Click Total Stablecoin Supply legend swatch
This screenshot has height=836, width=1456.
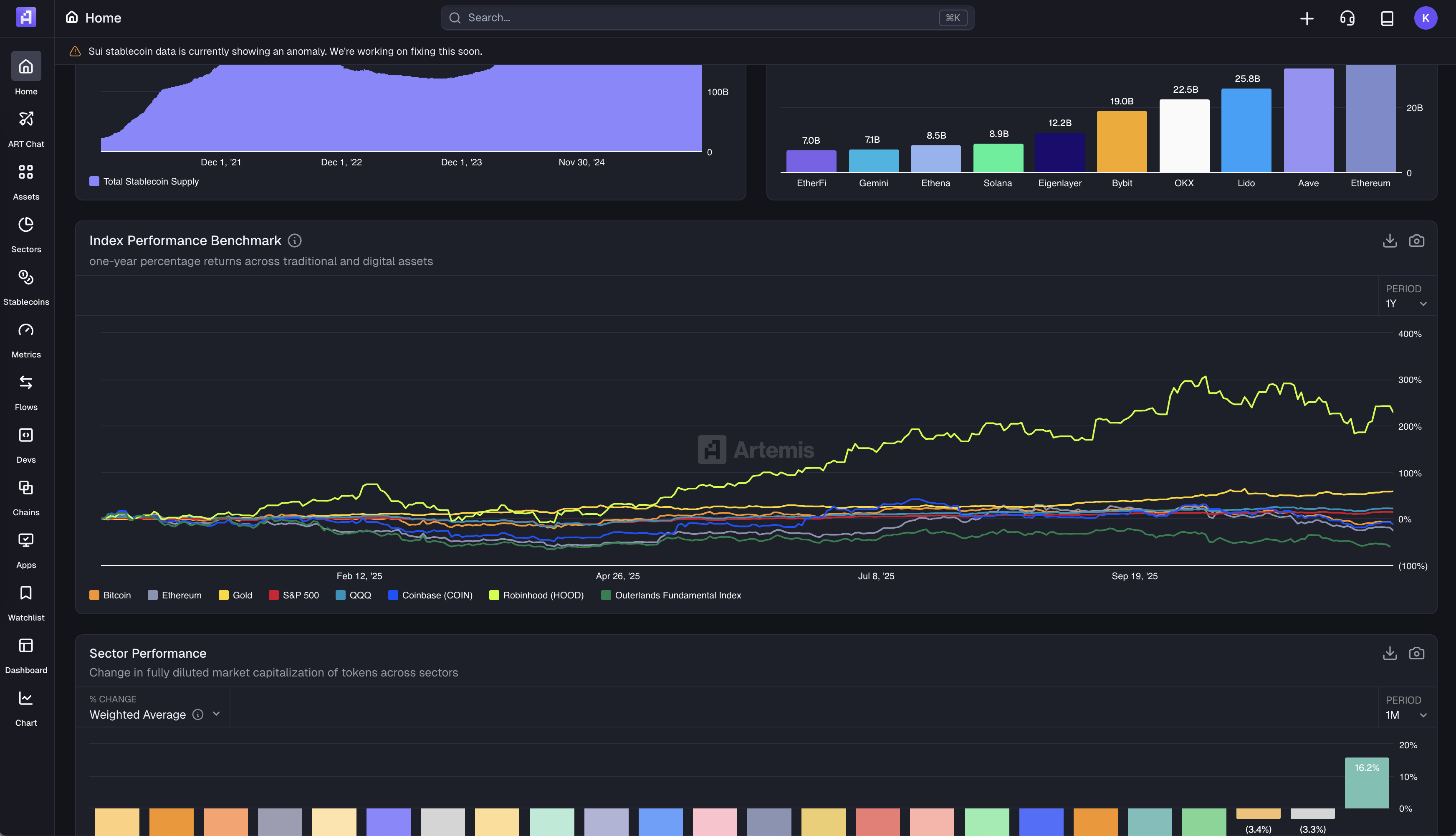coord(95,181)
